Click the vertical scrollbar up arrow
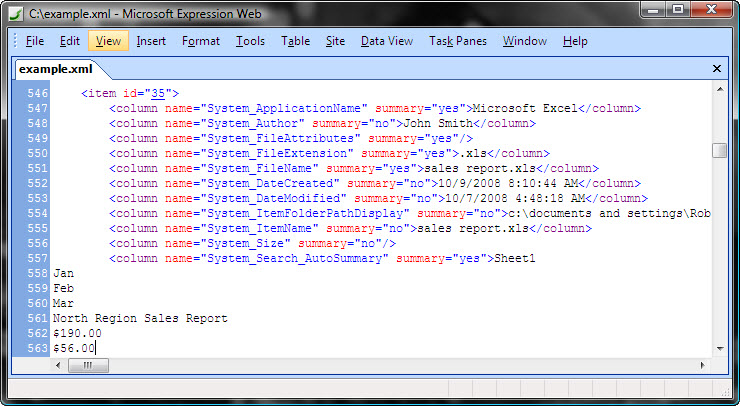This screenshot has height=406, width=740. pyautogui.click(x=720, y=89)
